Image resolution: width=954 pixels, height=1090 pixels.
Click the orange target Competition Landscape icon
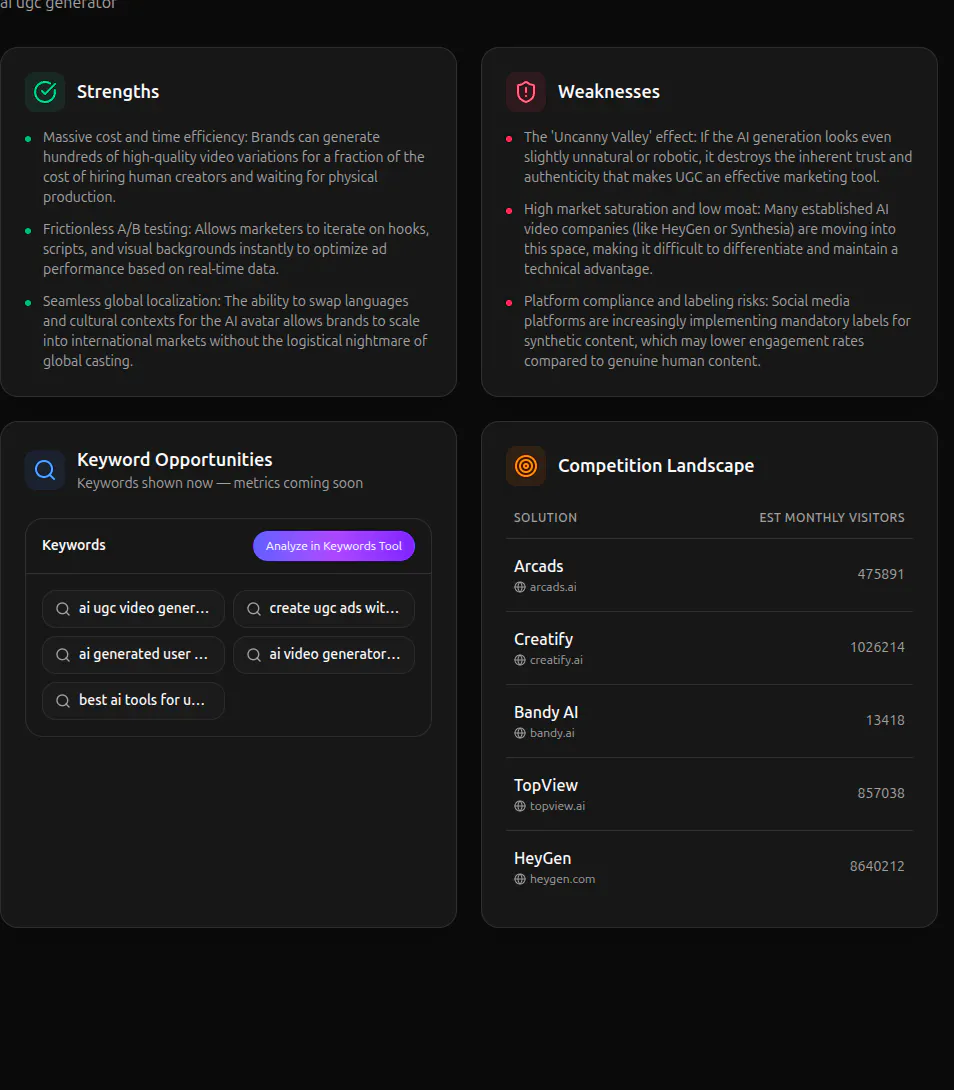526,466
